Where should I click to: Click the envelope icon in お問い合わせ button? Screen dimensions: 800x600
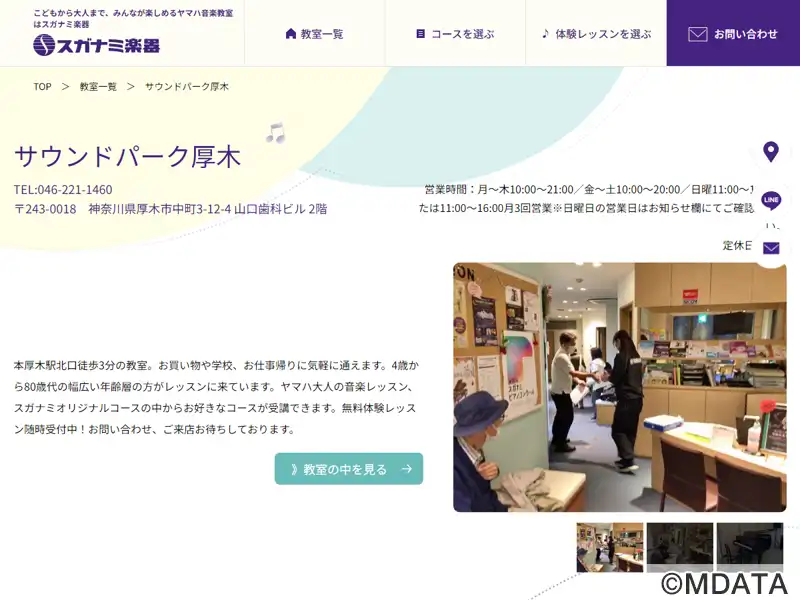[697, 34]
